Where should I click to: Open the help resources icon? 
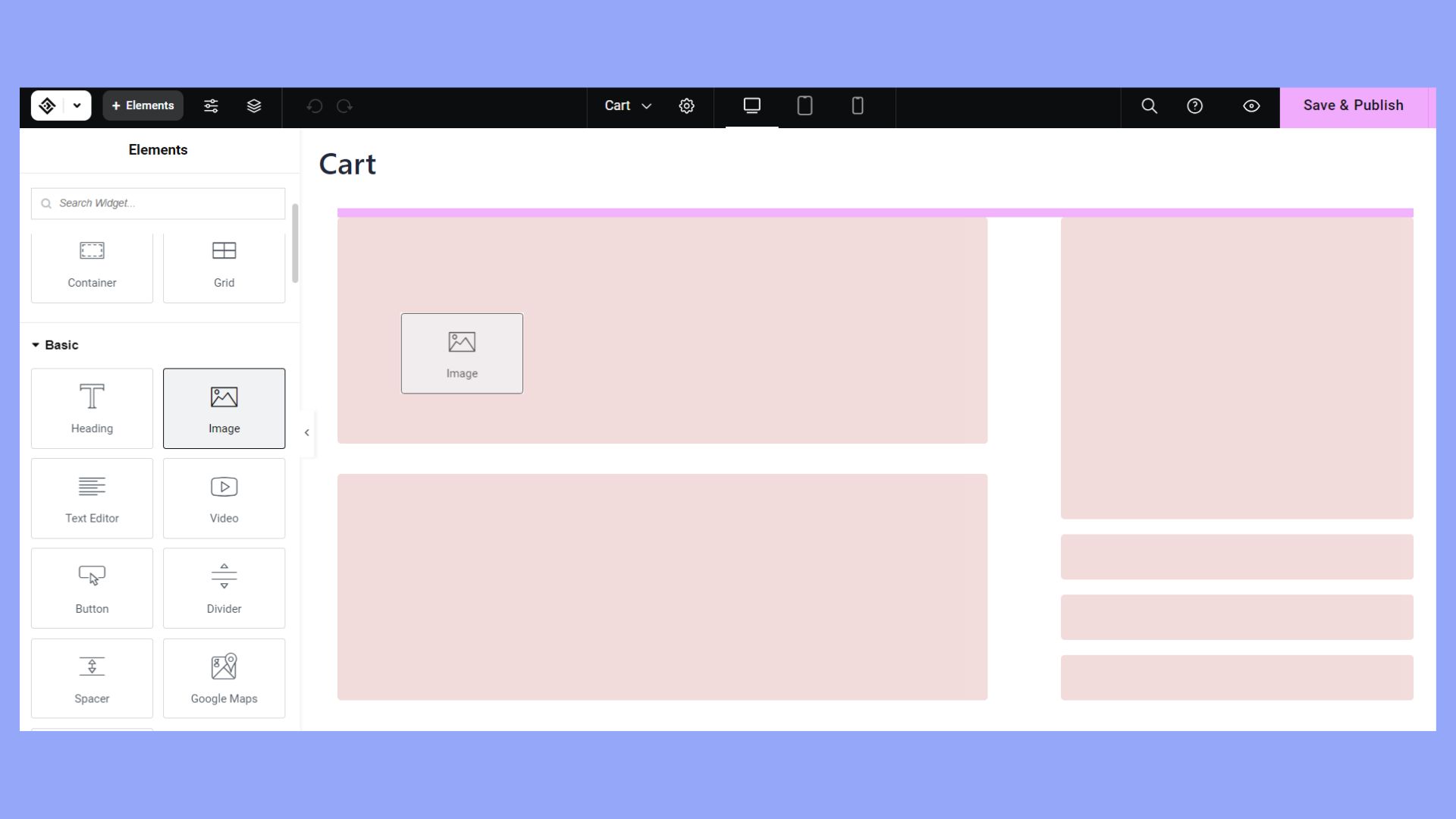tap(1195, 106)
